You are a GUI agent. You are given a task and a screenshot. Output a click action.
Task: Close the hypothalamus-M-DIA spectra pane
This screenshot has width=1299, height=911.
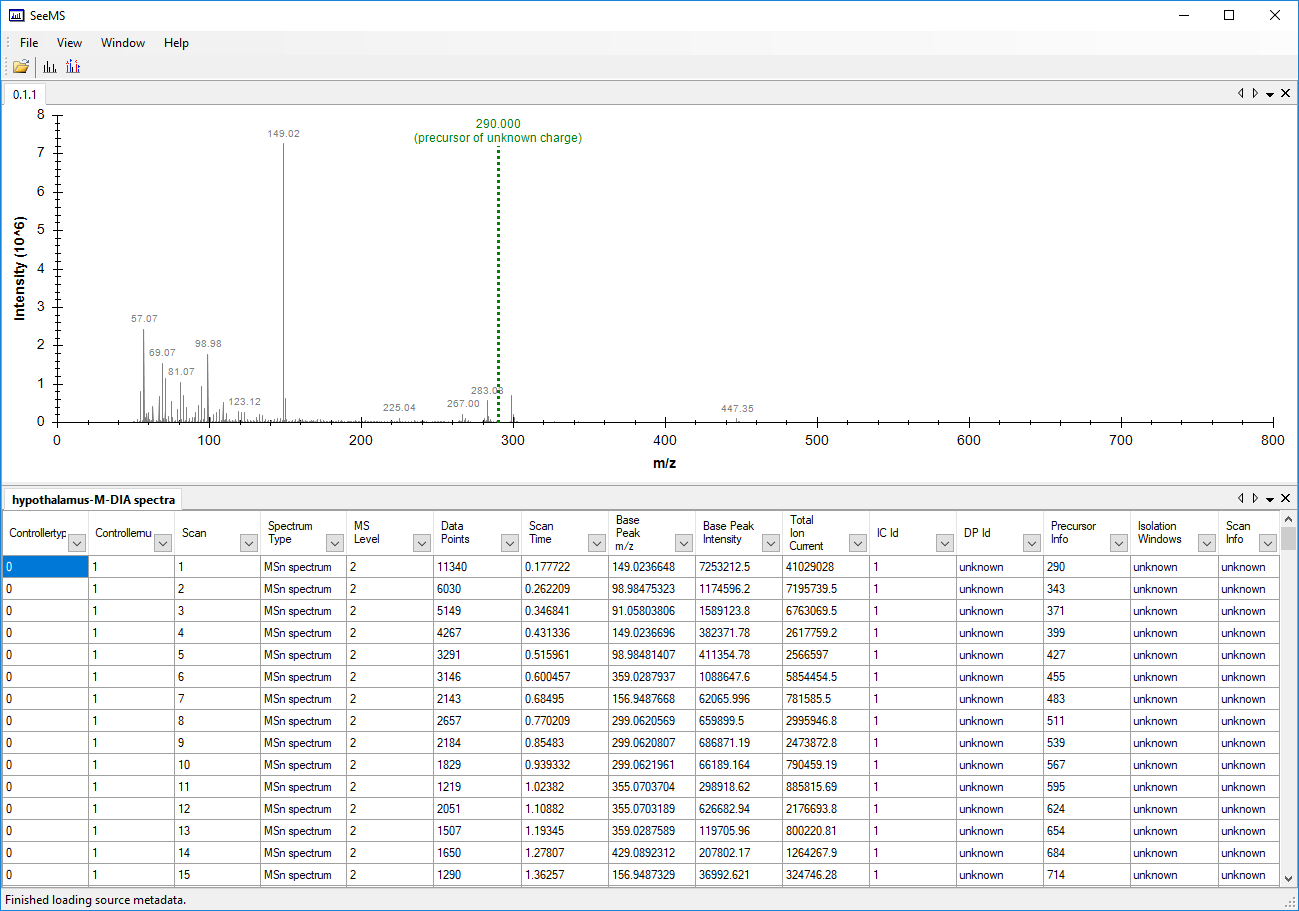pos(1285,498)
